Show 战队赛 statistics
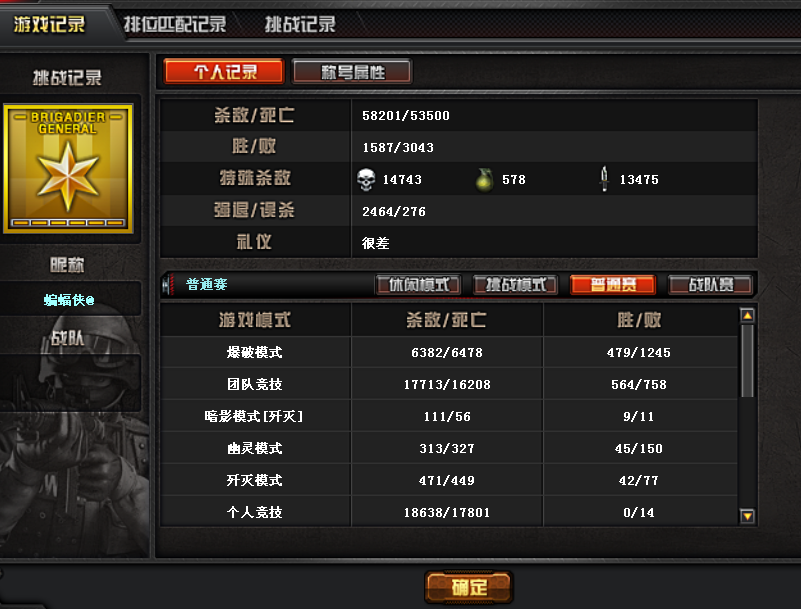 (x=711, y=285)
